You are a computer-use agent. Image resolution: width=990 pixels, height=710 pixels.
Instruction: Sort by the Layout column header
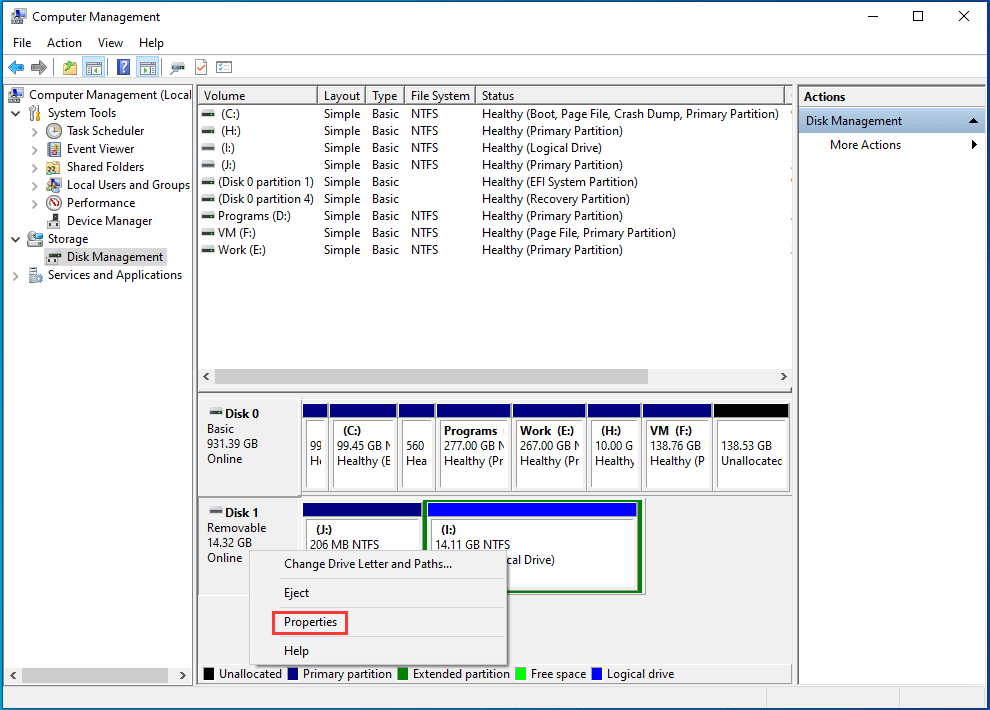342,96
